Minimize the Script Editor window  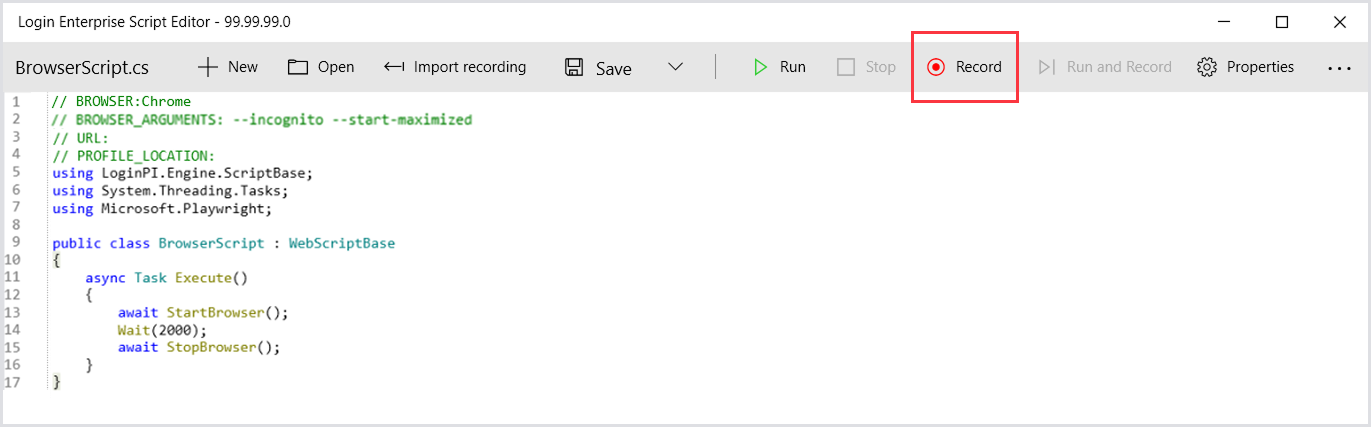pos(1224,22)
